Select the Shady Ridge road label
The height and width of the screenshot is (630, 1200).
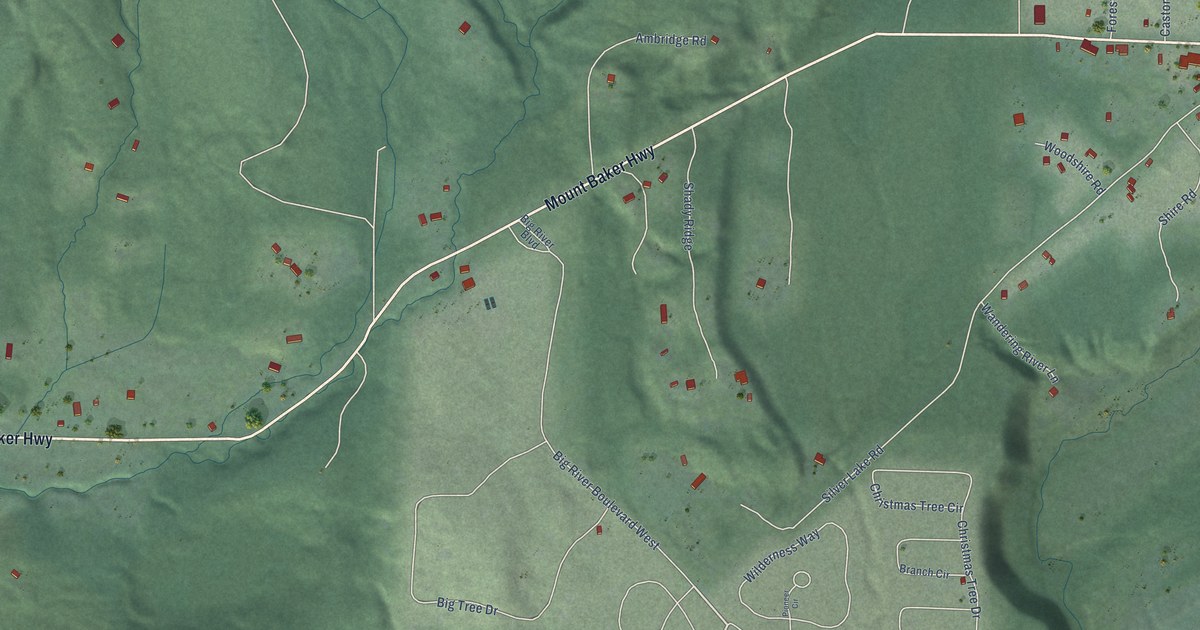(688, 215)
